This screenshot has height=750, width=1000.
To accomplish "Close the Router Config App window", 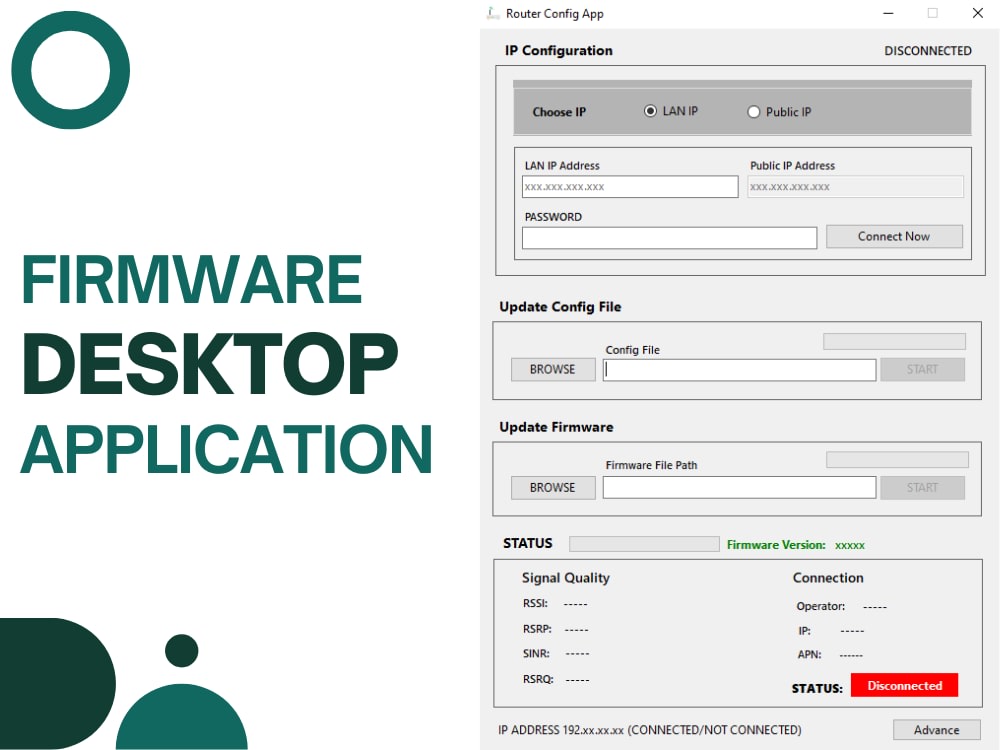I will point(977,13).
